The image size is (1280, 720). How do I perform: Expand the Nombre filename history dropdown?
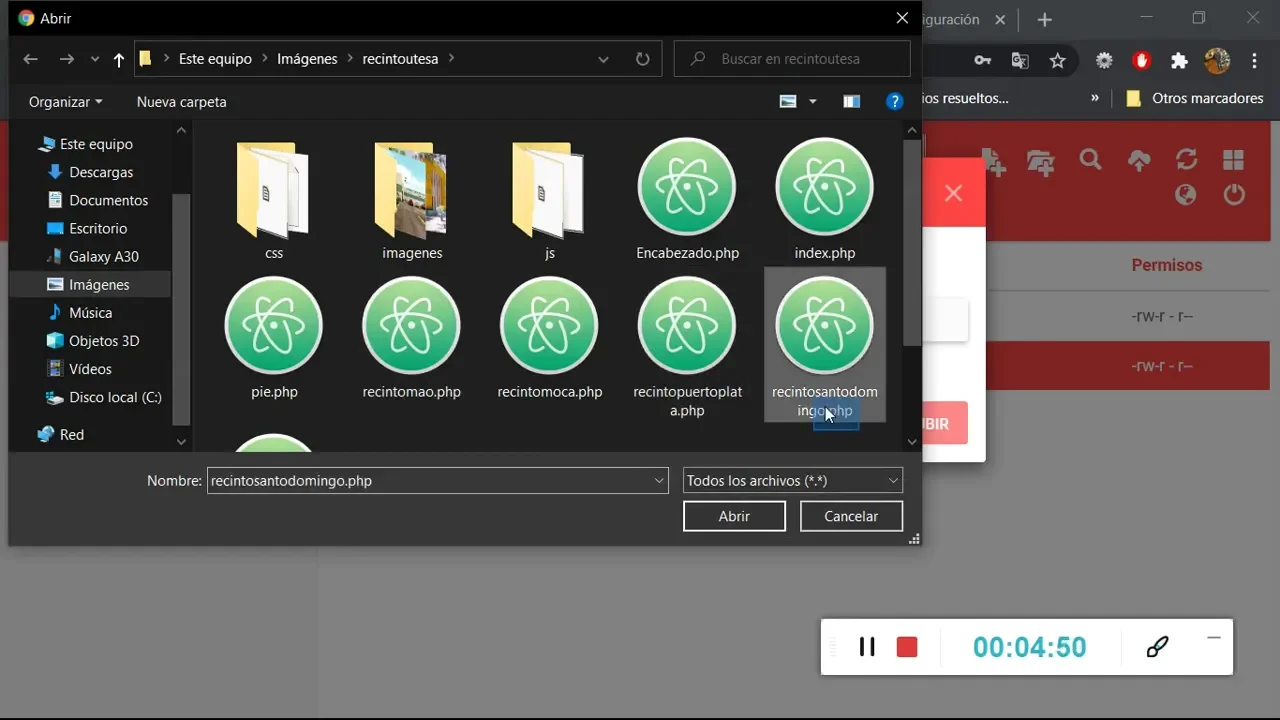(x=659, y=481)
